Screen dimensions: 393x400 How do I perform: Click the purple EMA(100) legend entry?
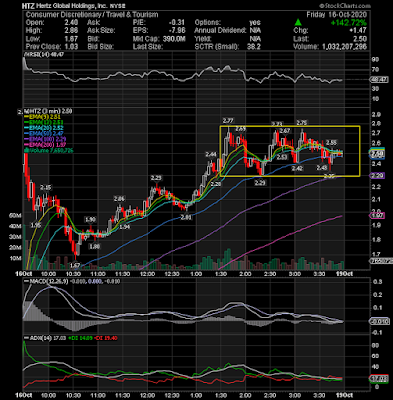(45, 139)
